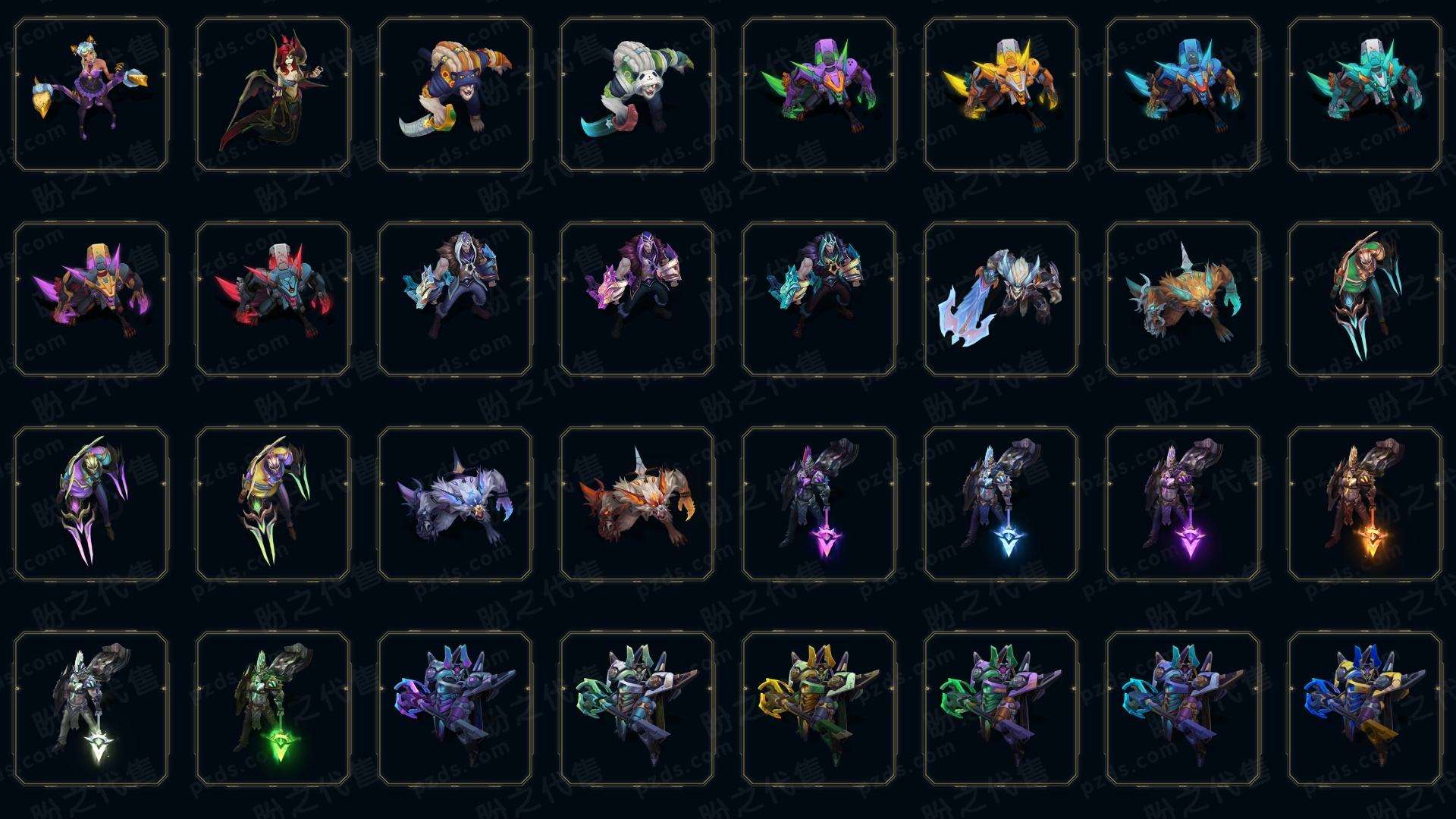
Task: Choose the red and black mech wolf chroma
Action: pos(273,300)
